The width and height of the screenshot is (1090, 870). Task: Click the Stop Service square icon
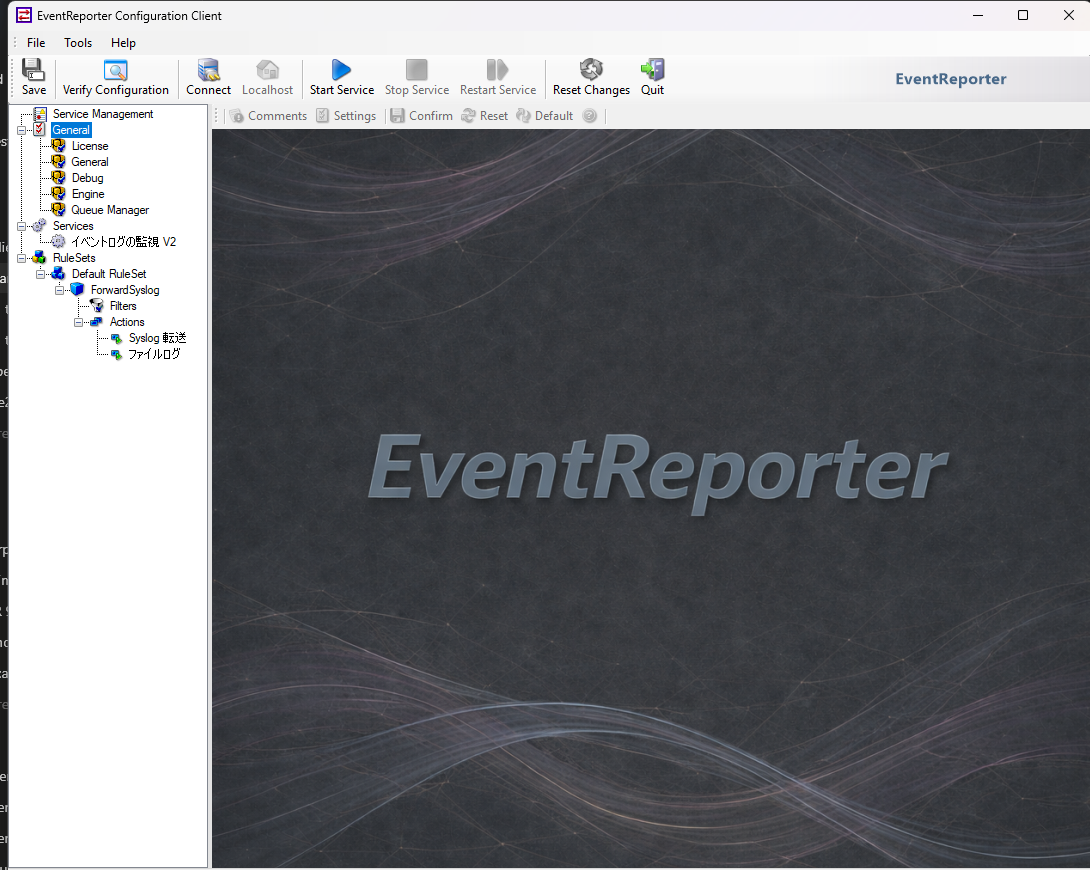tap(416, 69)
